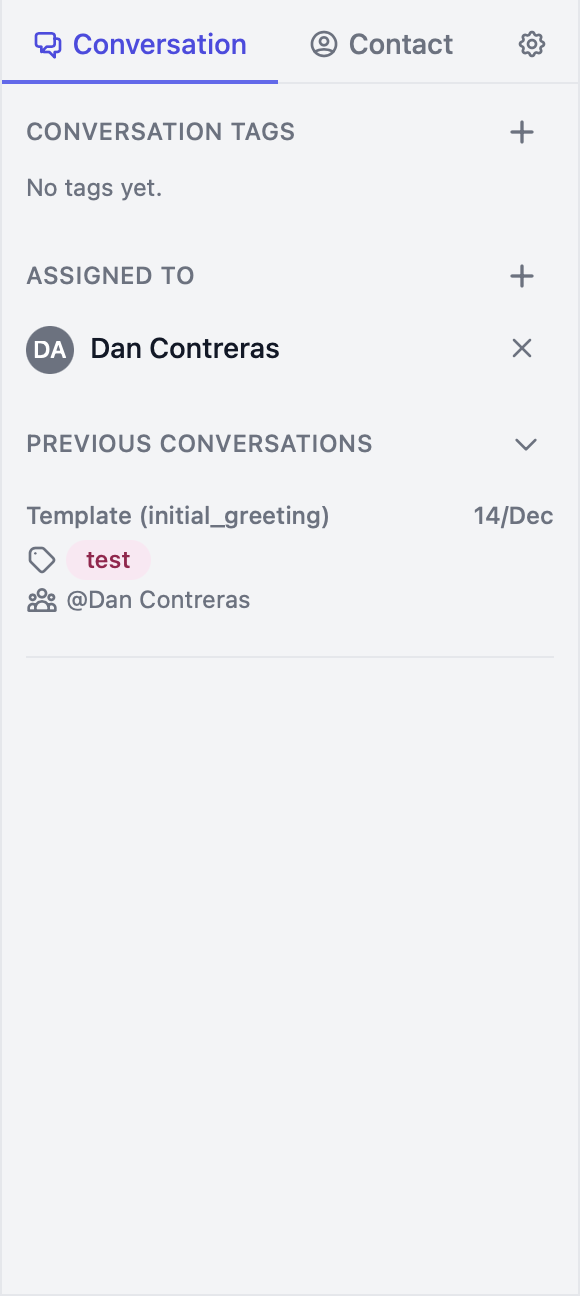Collapse the Previous Conversations section chevron

pos(525,444)
